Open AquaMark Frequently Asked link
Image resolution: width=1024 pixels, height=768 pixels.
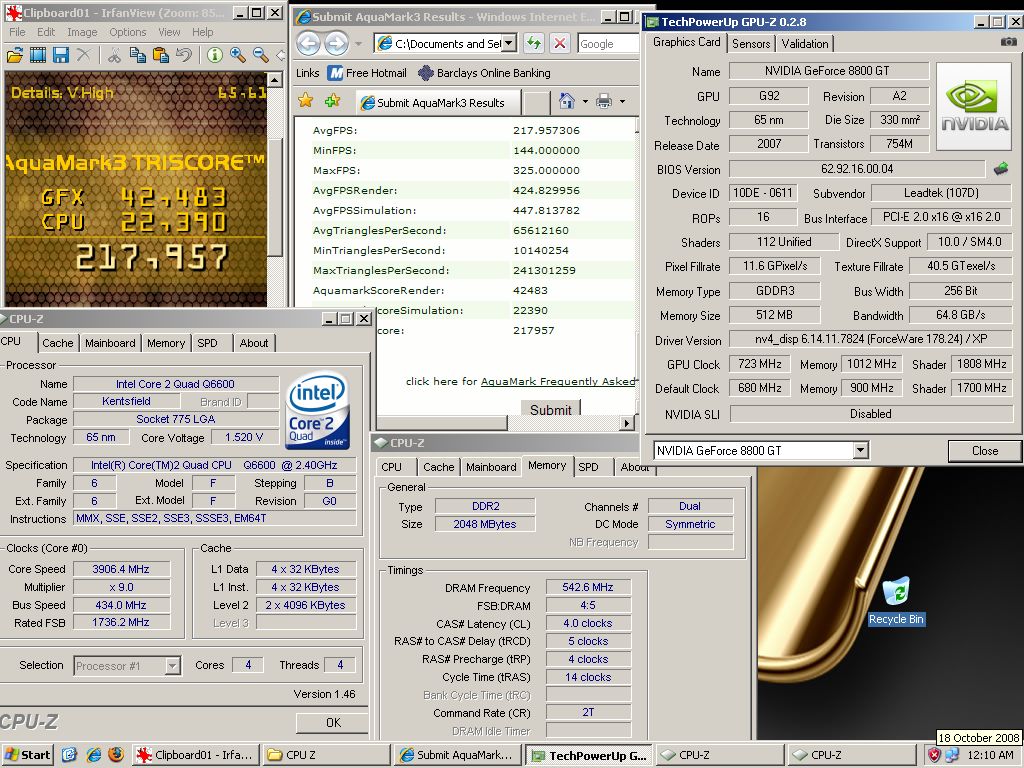pos(558,381)
